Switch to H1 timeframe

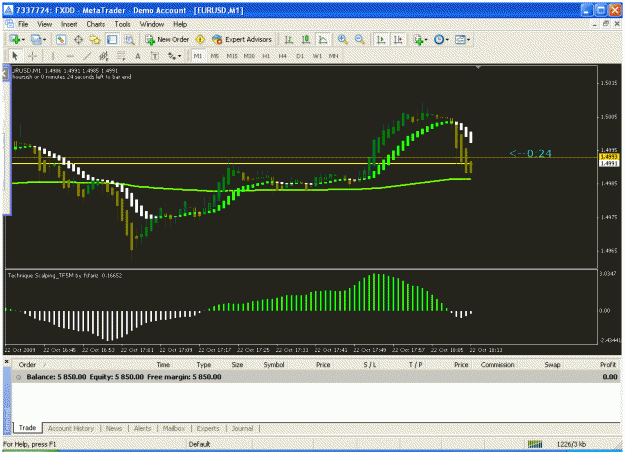(266, 56)
